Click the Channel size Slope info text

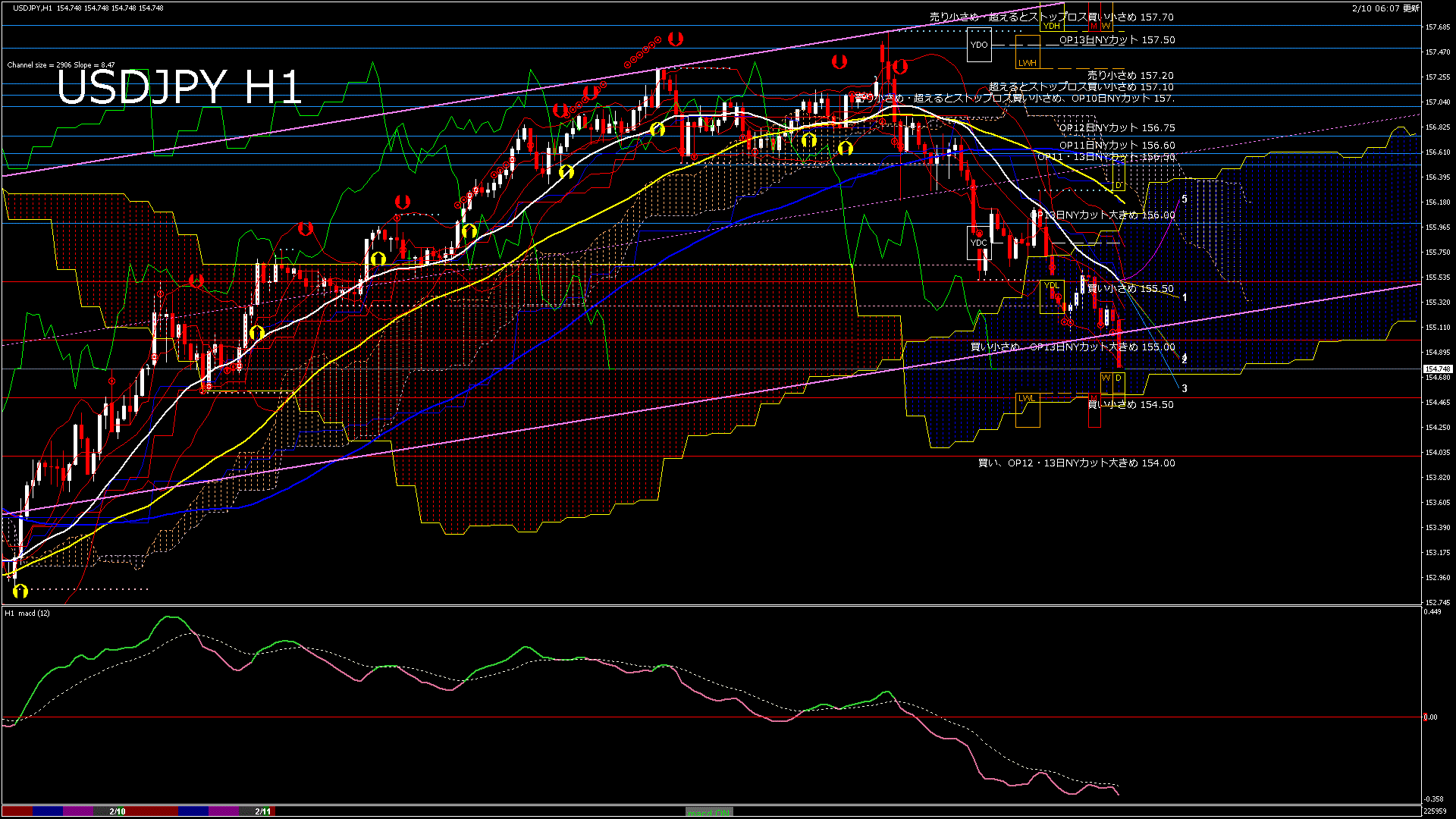click(61, 65)
